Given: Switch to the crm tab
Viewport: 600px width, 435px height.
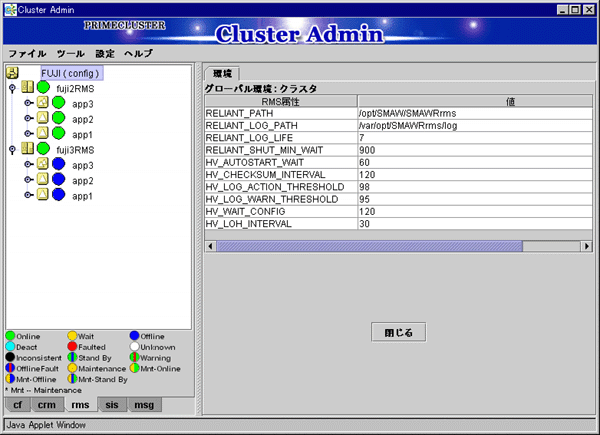Looking at the screenshot, I should point(46,405).
